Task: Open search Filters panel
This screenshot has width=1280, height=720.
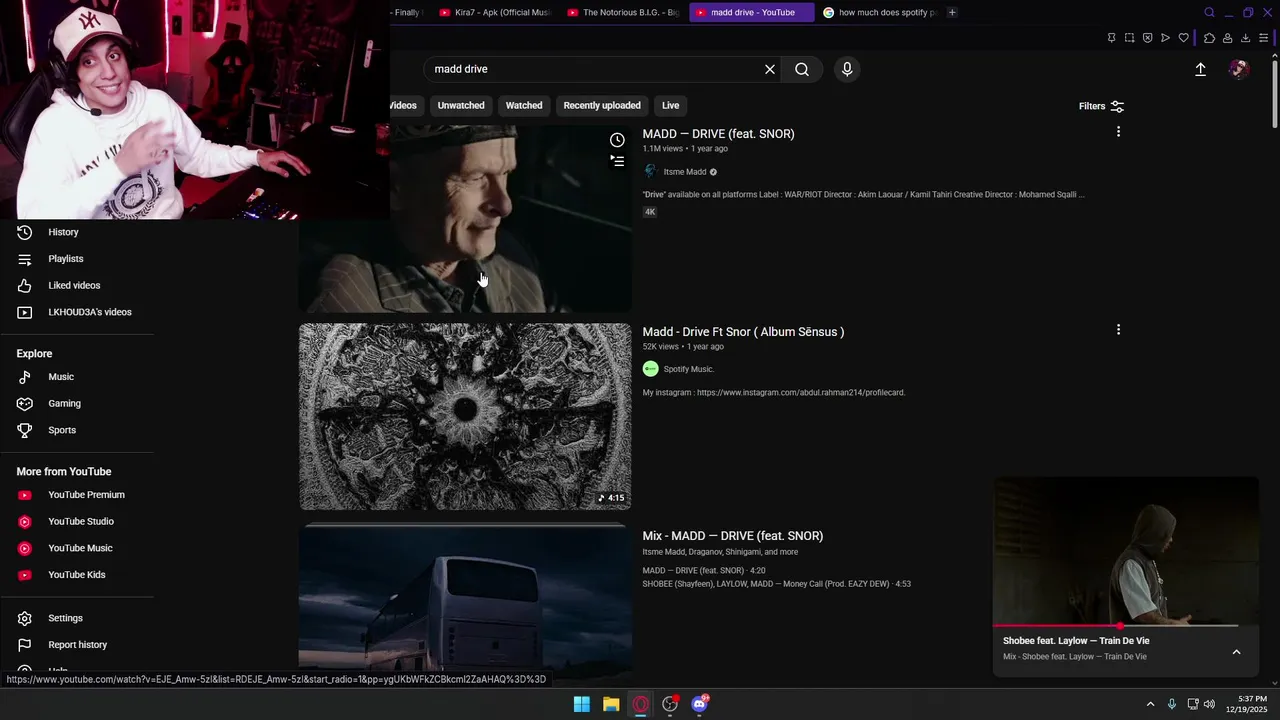Action: click(1101, 106)
